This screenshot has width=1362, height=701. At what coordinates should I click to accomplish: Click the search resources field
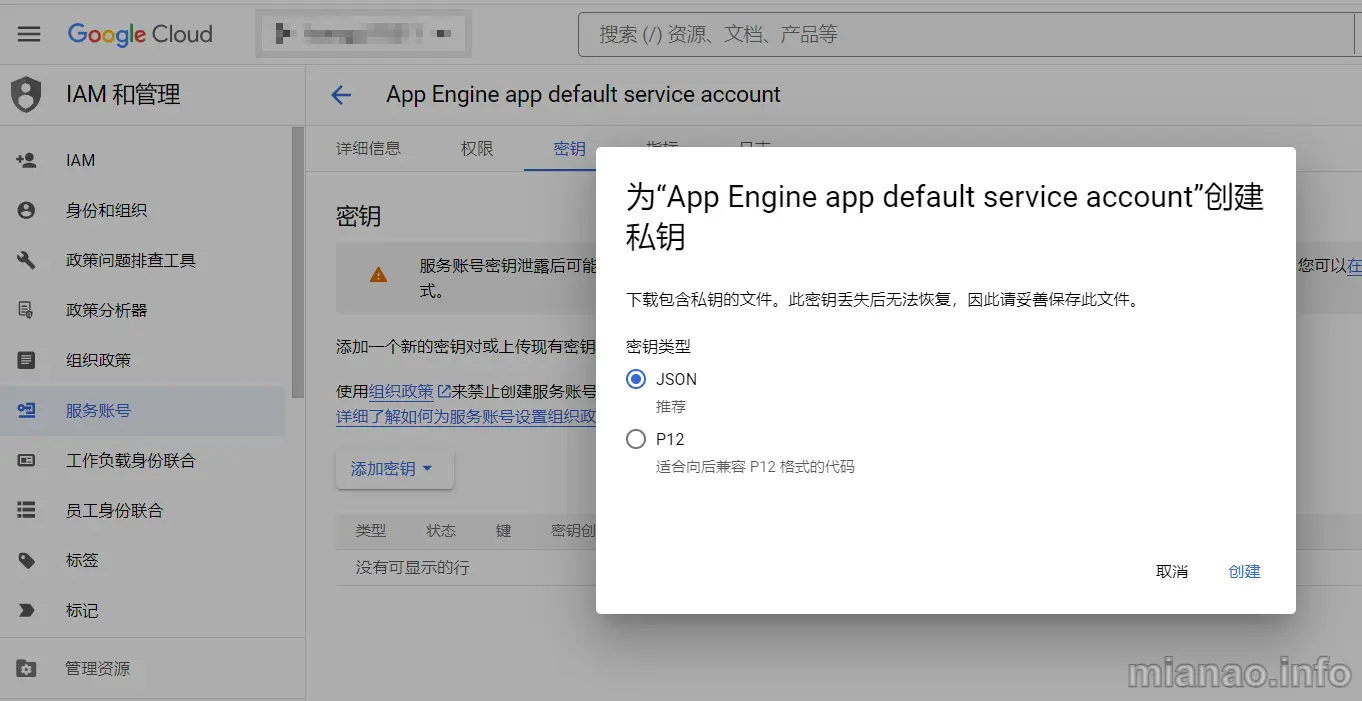(x=968, y=35)
